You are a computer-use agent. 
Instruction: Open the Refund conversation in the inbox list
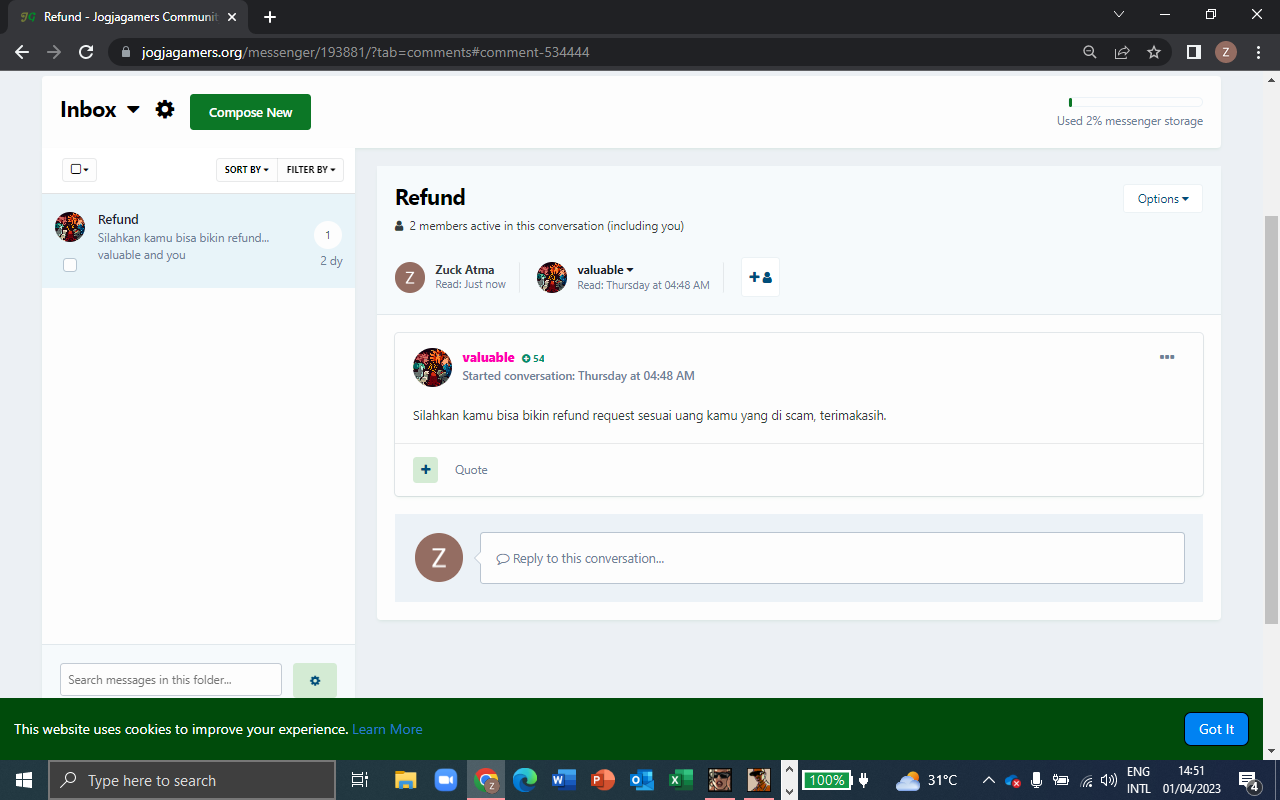tap(198, 241)
